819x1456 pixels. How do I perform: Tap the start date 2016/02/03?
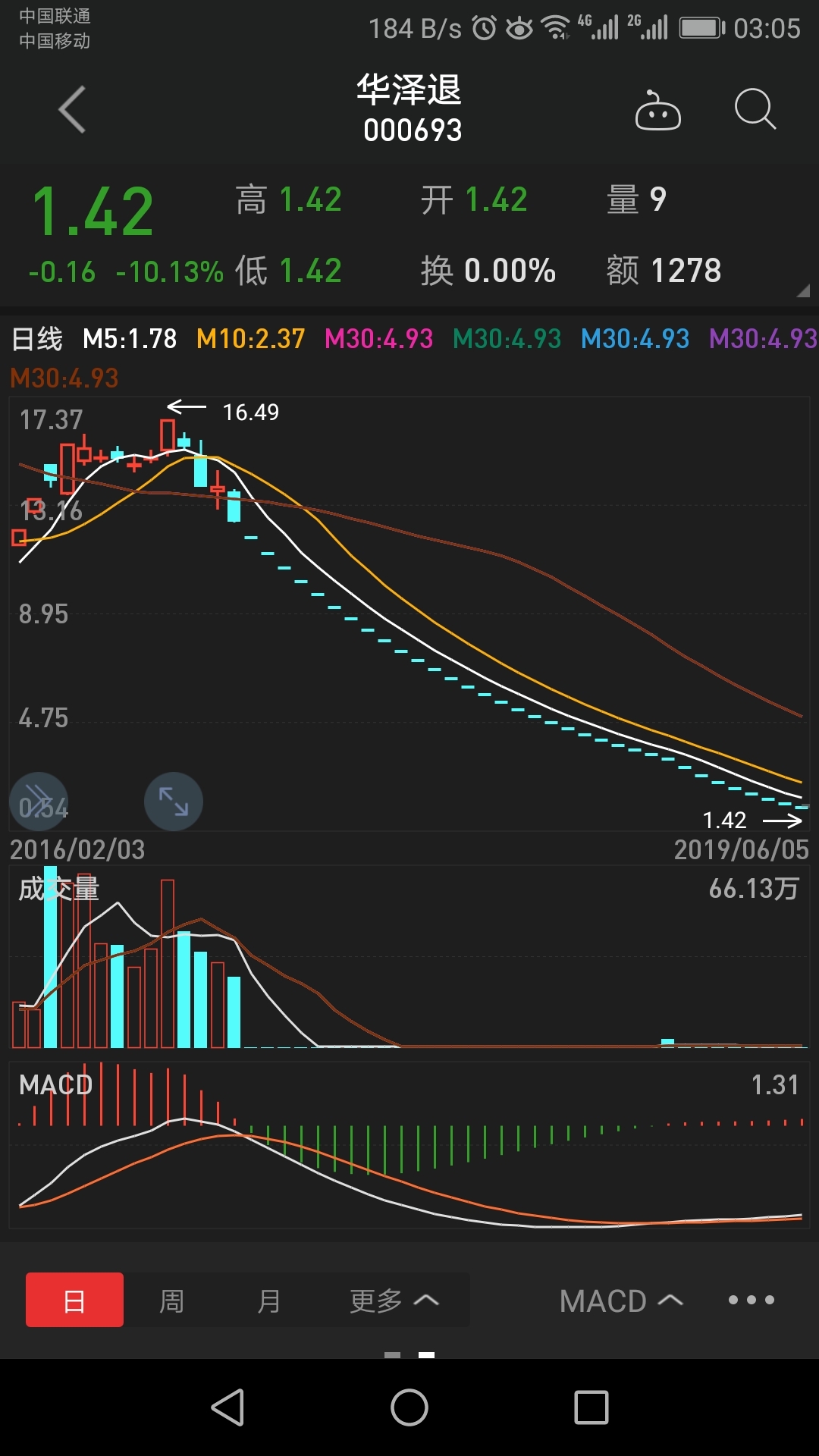77,850
